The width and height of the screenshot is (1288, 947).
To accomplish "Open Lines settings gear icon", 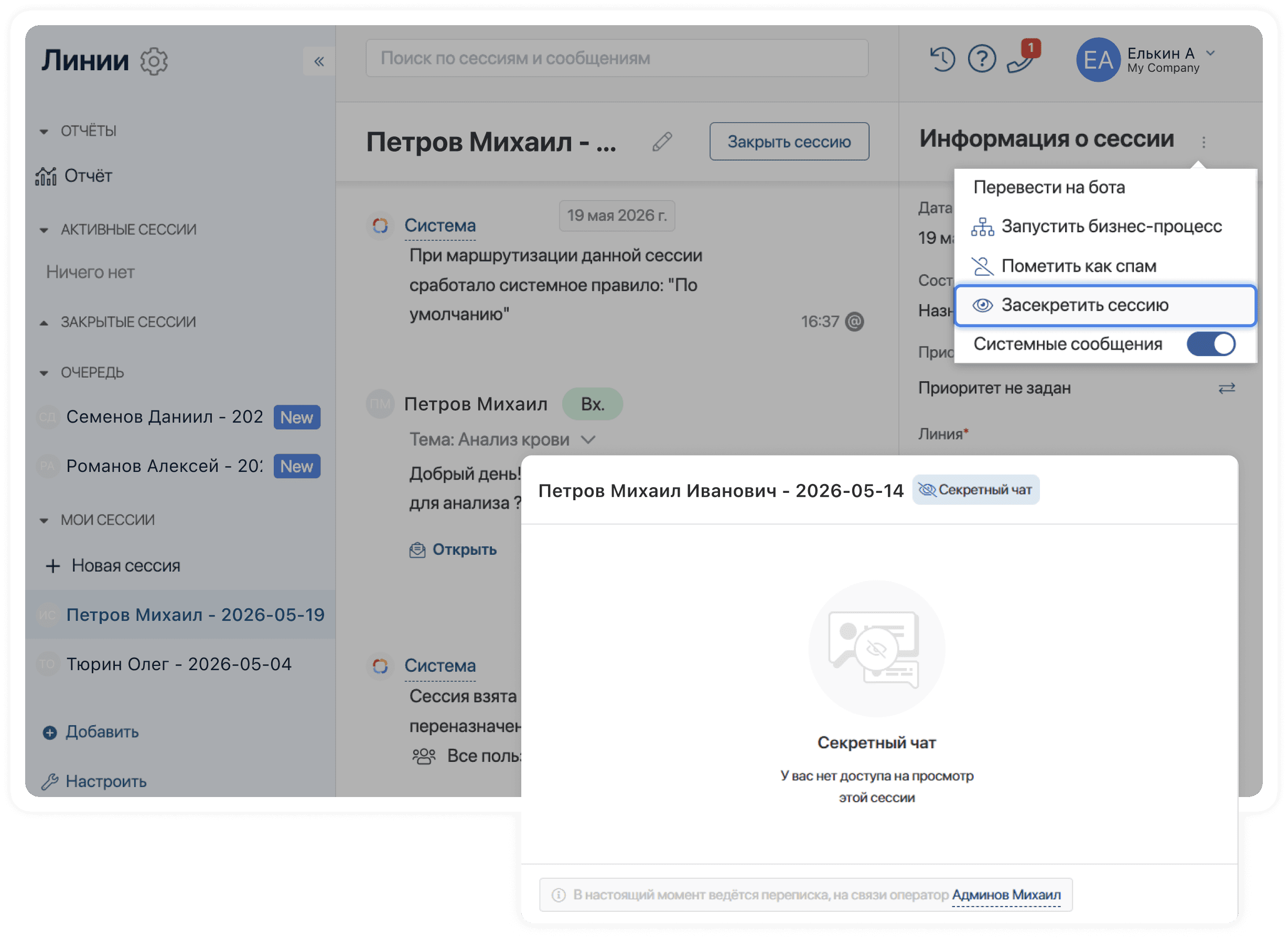I will [154, 61].
